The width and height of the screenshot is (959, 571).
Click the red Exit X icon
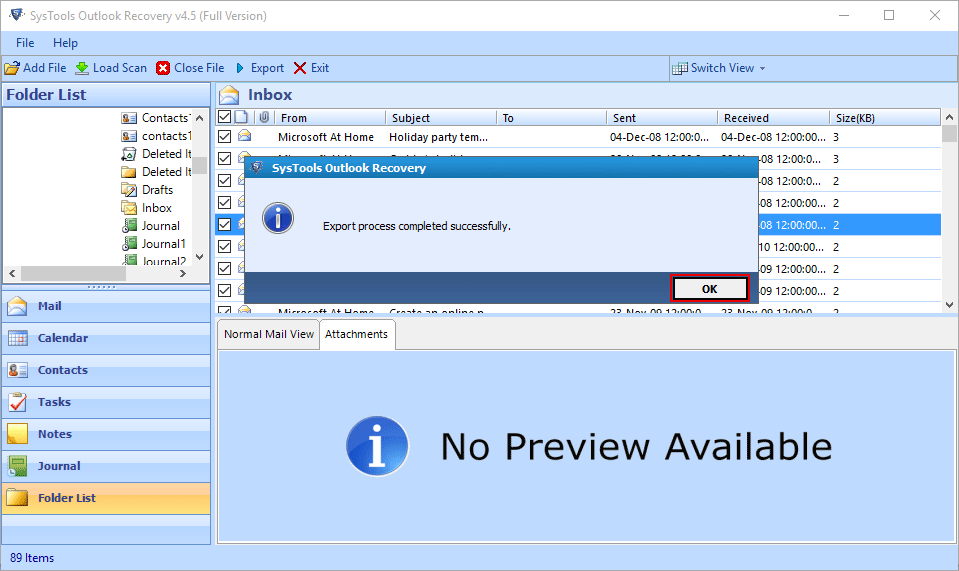[300, 68]
